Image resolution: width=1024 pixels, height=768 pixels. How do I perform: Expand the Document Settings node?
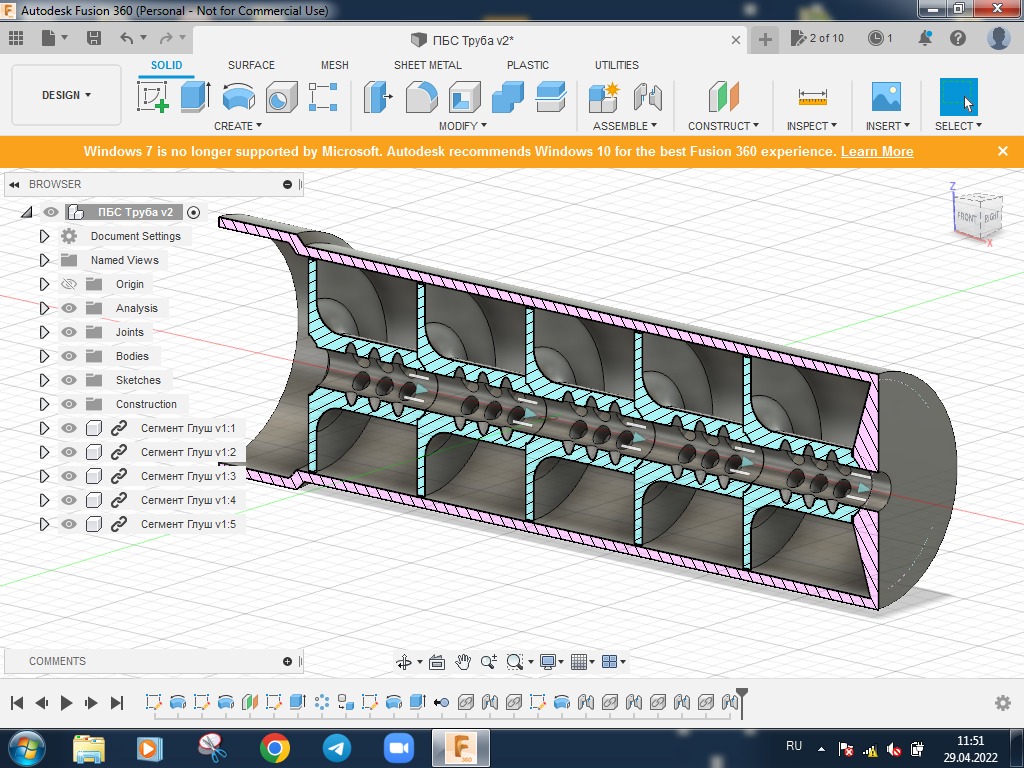pyautogui.click(x=44, y=236)
